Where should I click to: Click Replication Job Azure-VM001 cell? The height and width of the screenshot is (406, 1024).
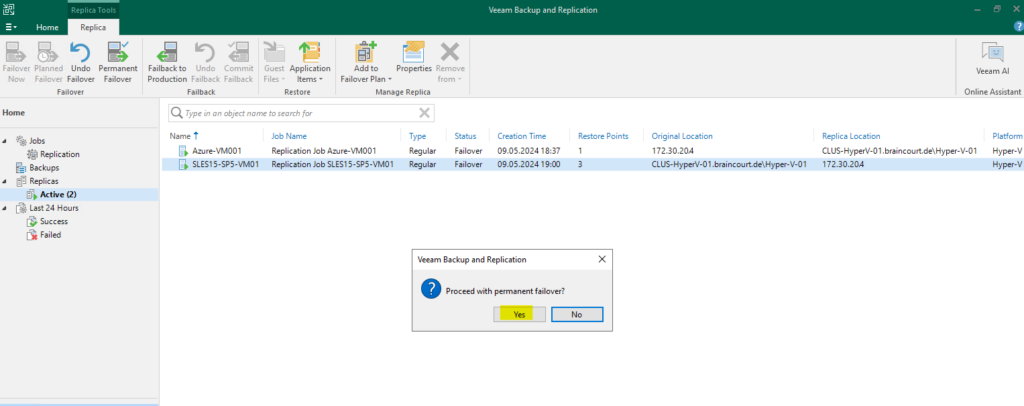coord(324,151)
